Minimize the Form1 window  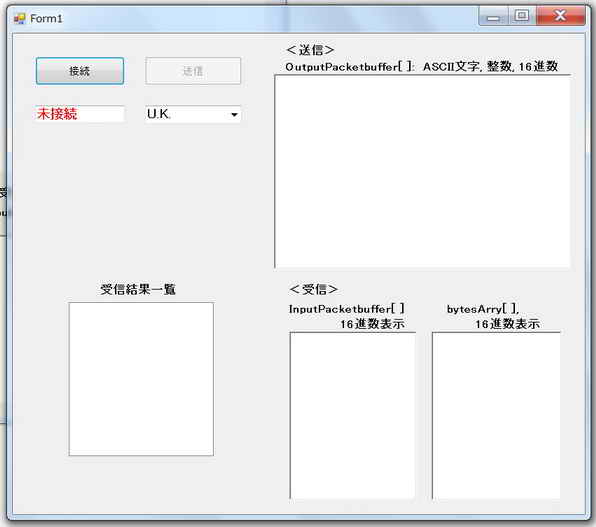point(493,17)
